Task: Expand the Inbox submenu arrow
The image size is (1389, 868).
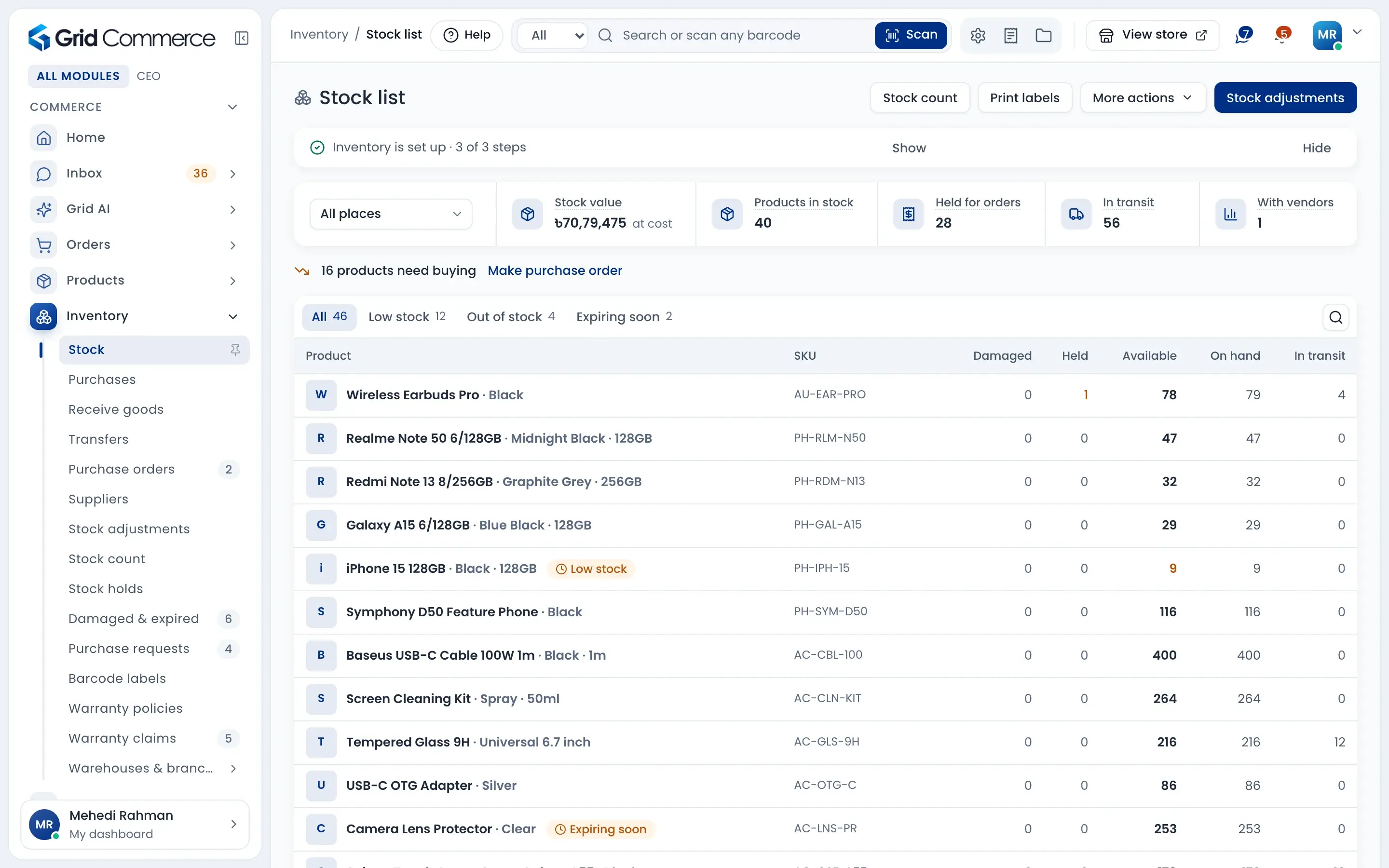Action: pyautogui.click(x=233, y=174)
